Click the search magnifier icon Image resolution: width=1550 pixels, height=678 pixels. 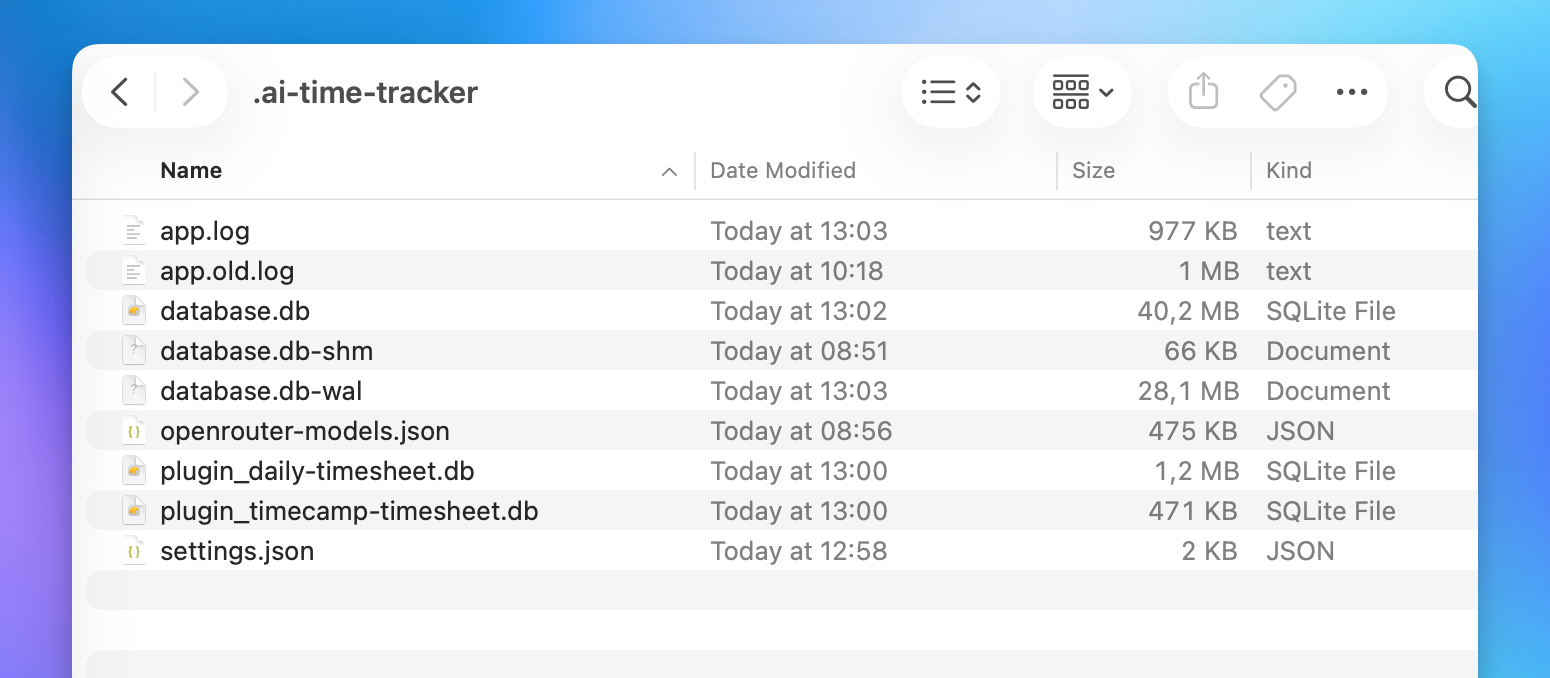pyautogui.click(x=1459, y=93)
